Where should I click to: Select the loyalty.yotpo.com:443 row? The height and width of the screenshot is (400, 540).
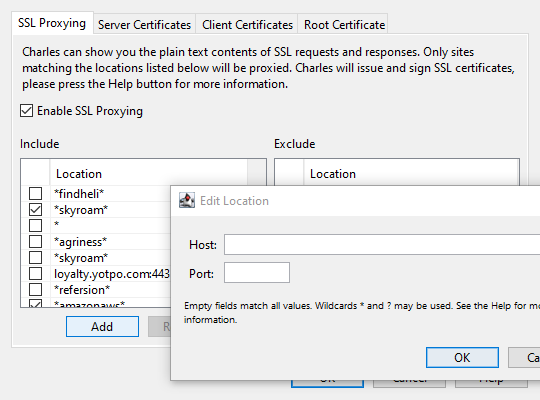coord(112,274)
